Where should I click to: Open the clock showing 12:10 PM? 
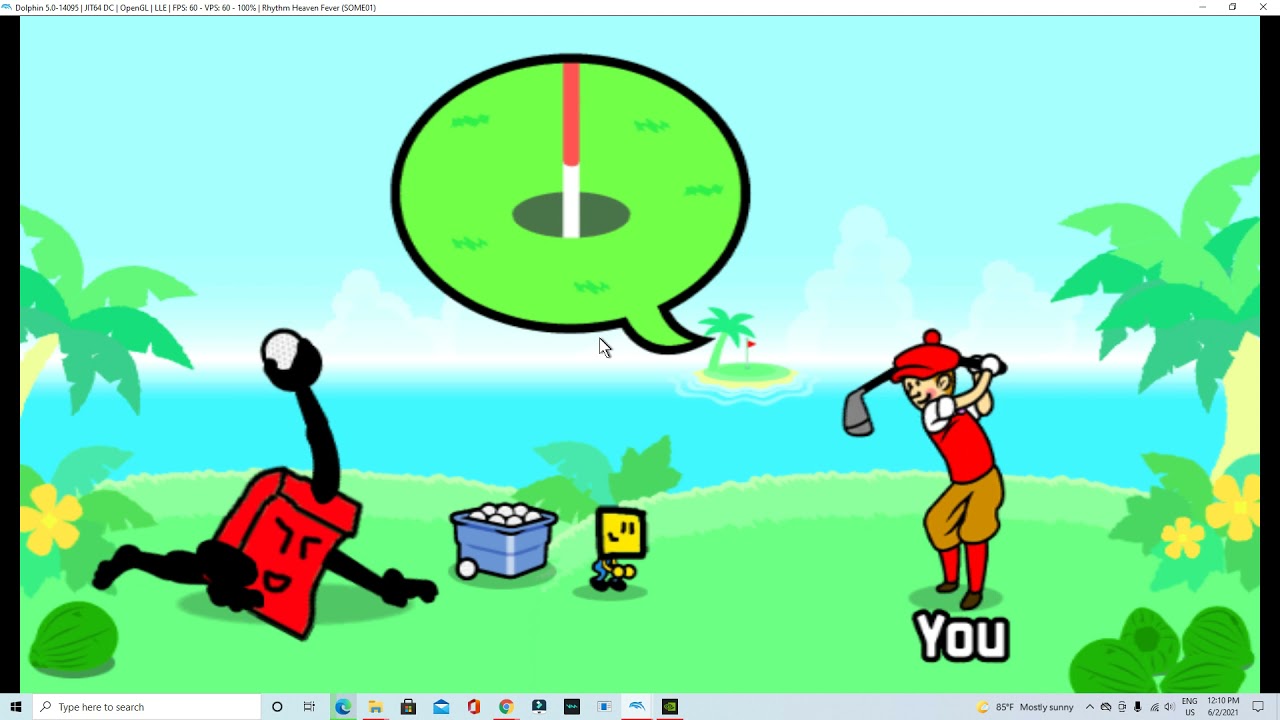(x=1223, y=707)
